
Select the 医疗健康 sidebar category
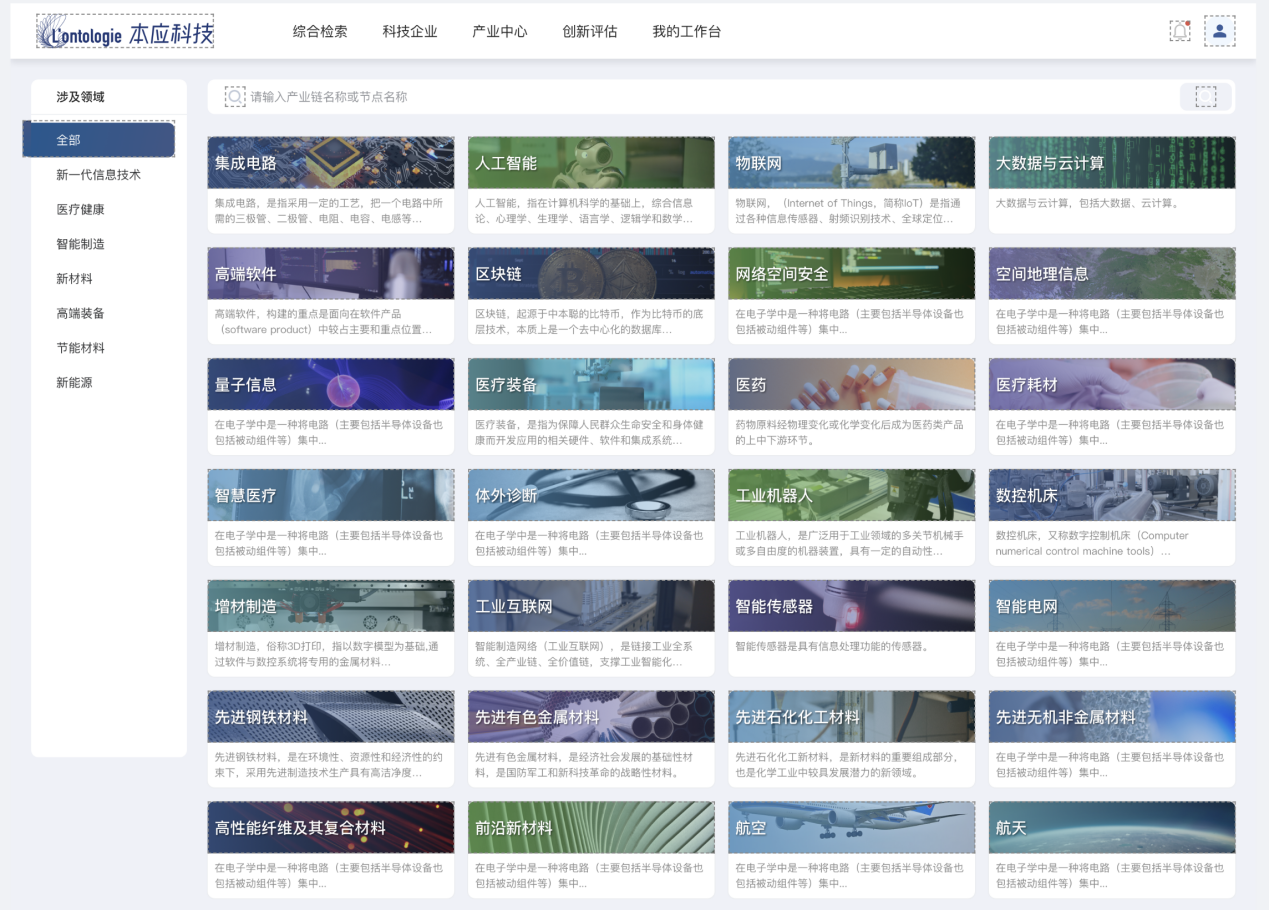[x=80, y=210]
